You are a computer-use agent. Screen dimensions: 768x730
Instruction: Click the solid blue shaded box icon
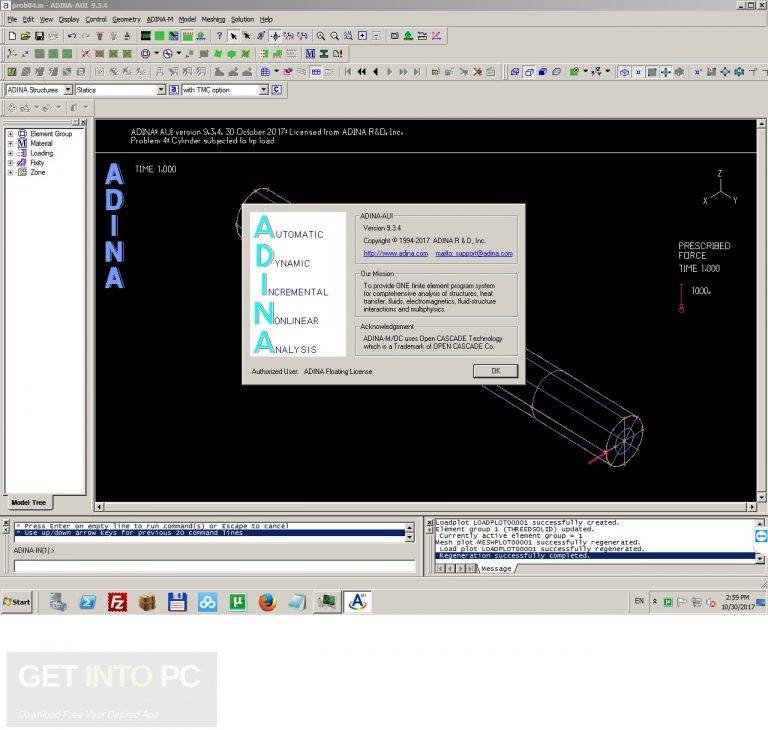[x=543, y=72]
